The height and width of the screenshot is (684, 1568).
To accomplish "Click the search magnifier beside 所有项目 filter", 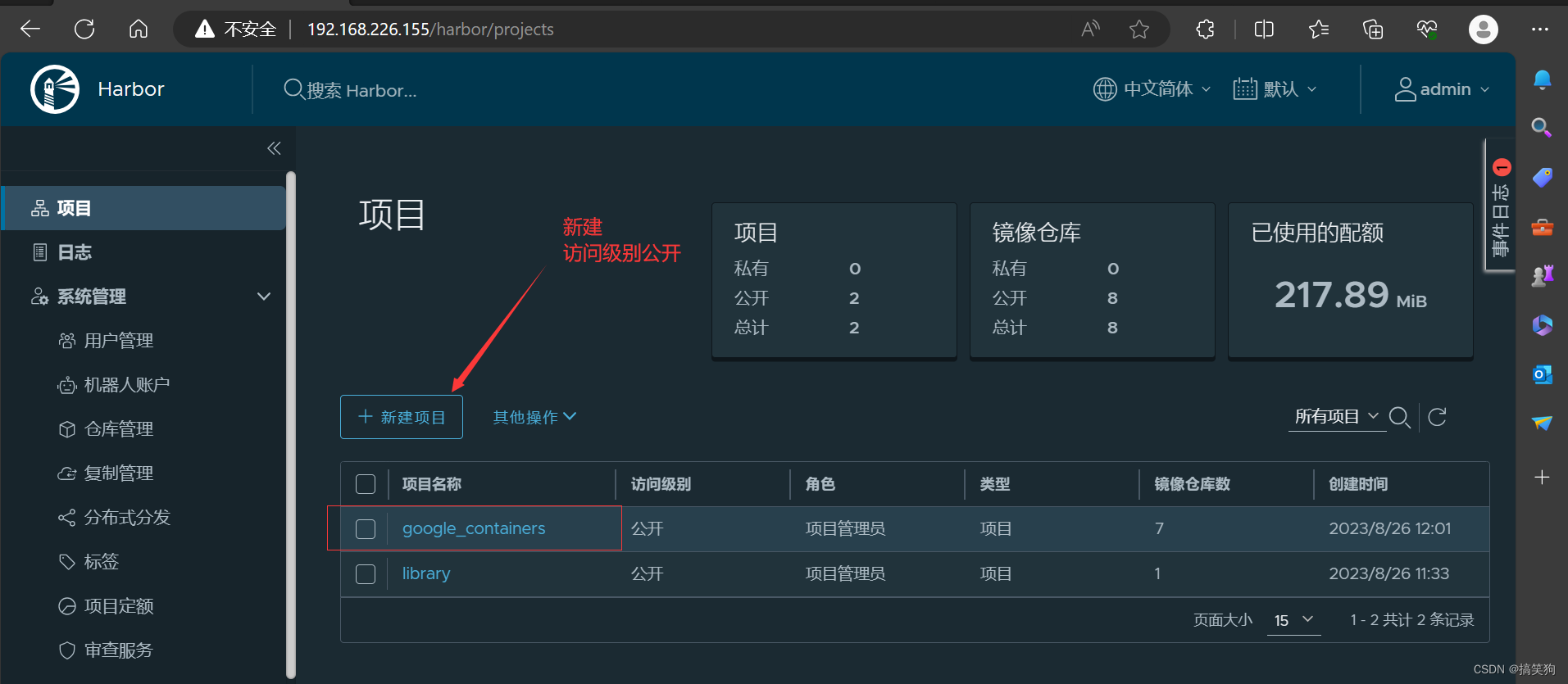I will click(1400, 417).
